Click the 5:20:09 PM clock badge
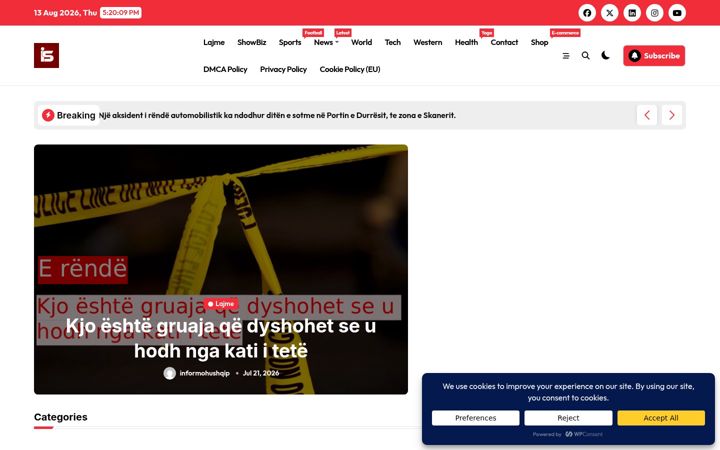 (121, 13)
